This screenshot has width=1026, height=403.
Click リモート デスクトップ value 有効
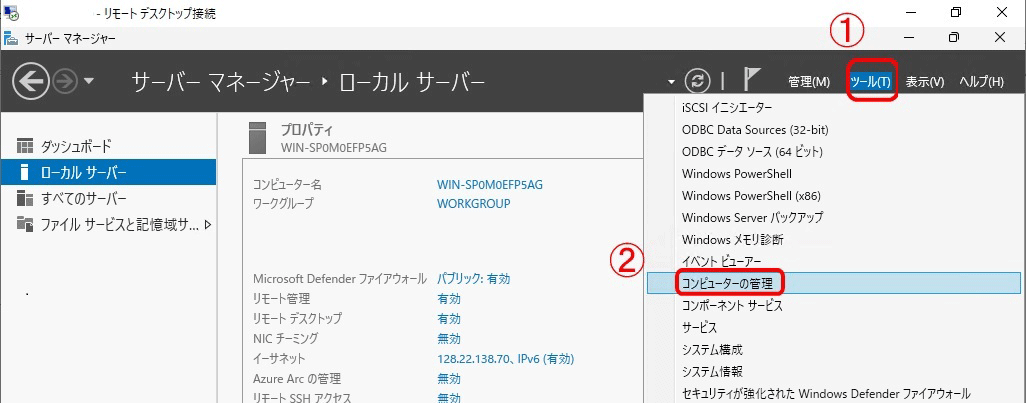[x=448, y=319]
